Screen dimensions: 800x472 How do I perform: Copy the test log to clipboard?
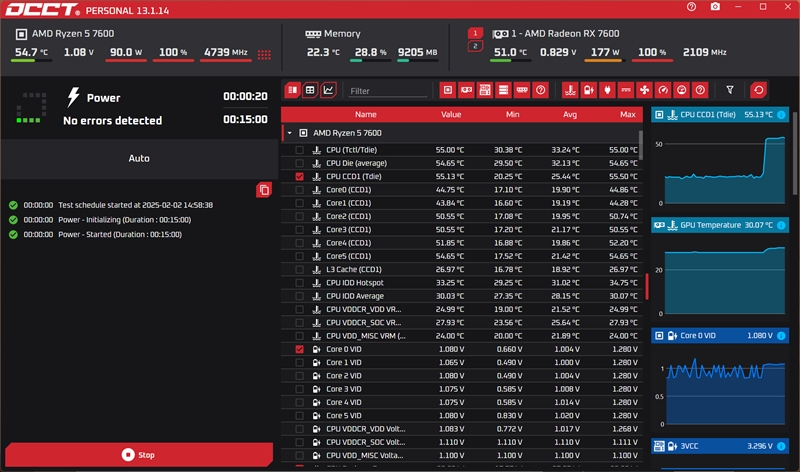click(x=264, y=190)
